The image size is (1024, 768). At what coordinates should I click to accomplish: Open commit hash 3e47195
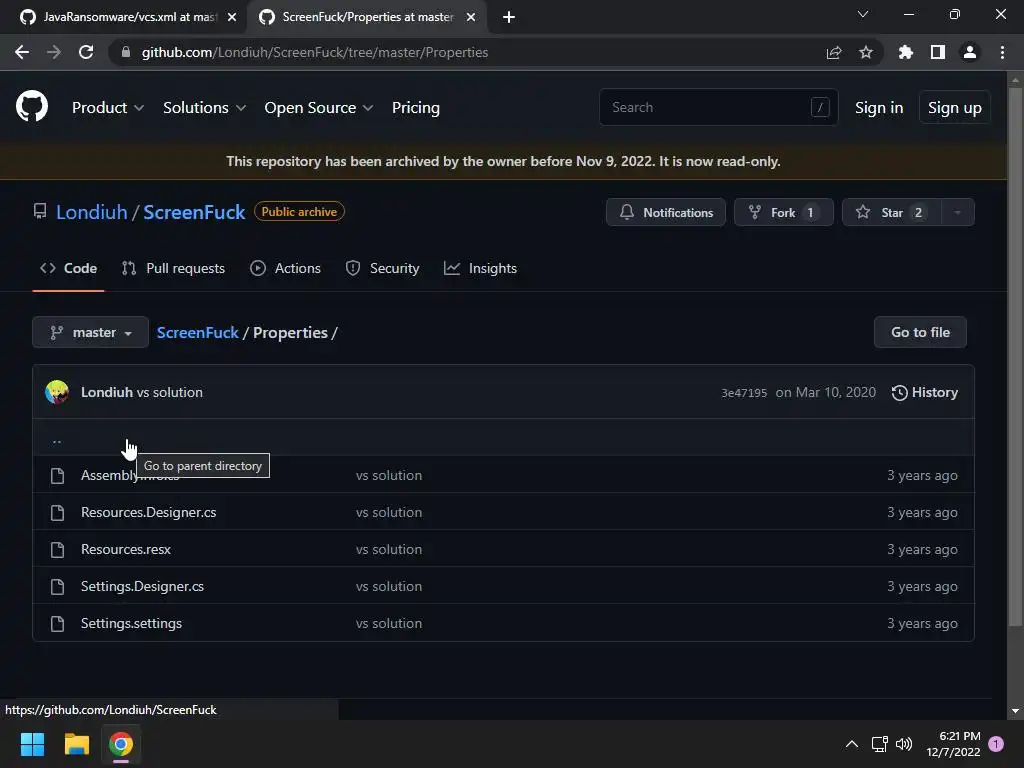pyautogui.click(x=744, y=392)
